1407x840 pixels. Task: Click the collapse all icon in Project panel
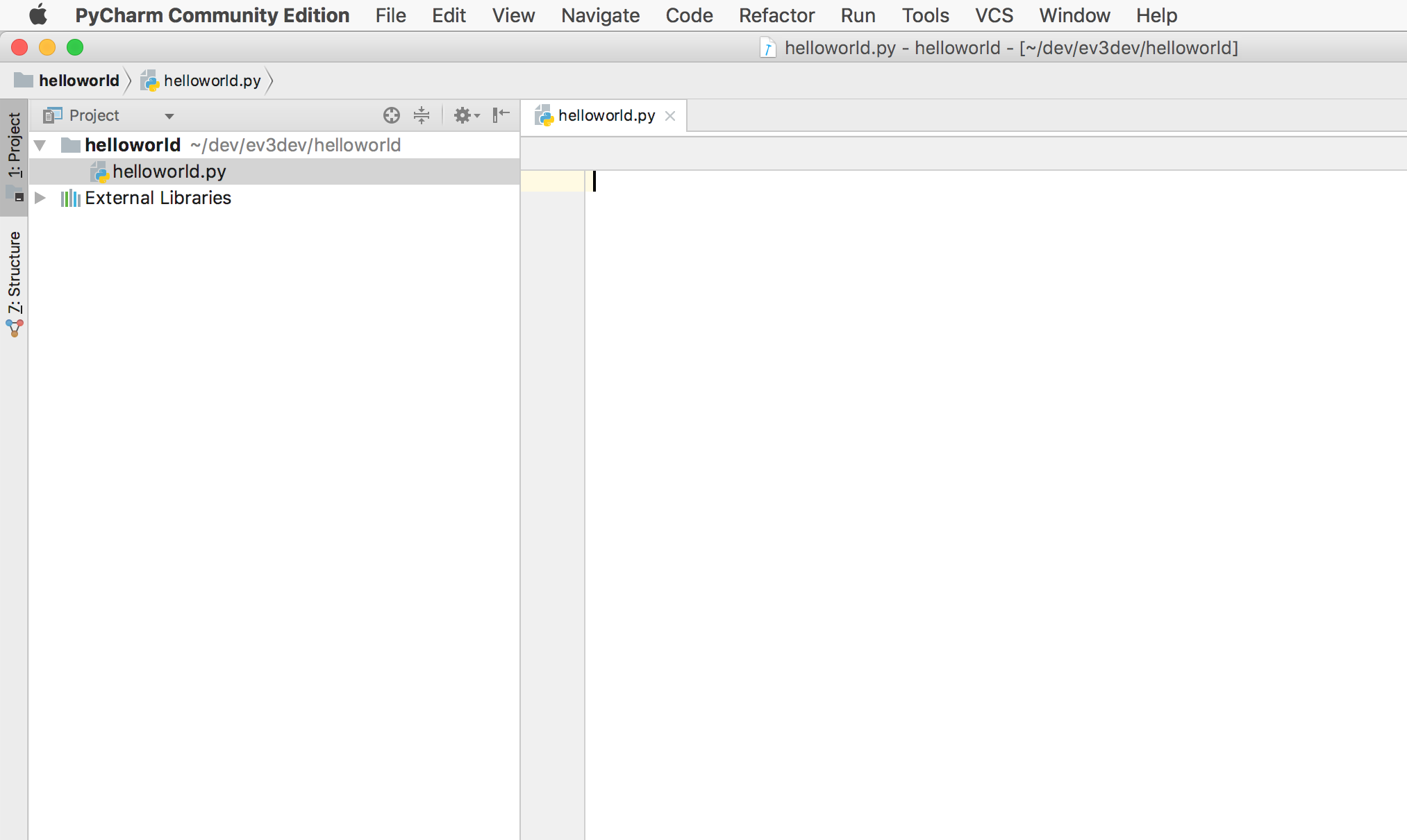(x=422, y=115)
